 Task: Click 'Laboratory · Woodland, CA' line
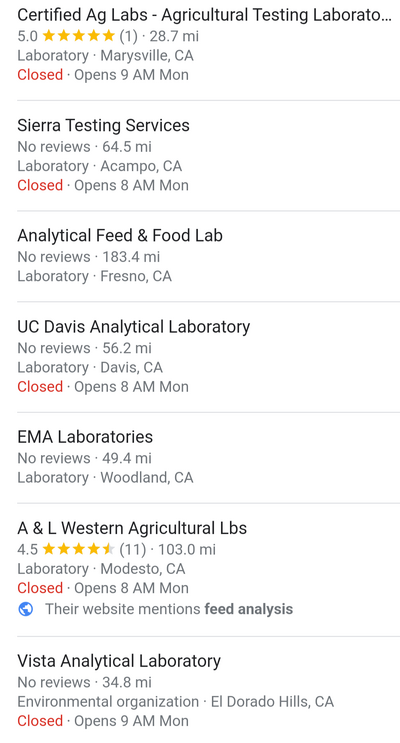tap(105, 478)
